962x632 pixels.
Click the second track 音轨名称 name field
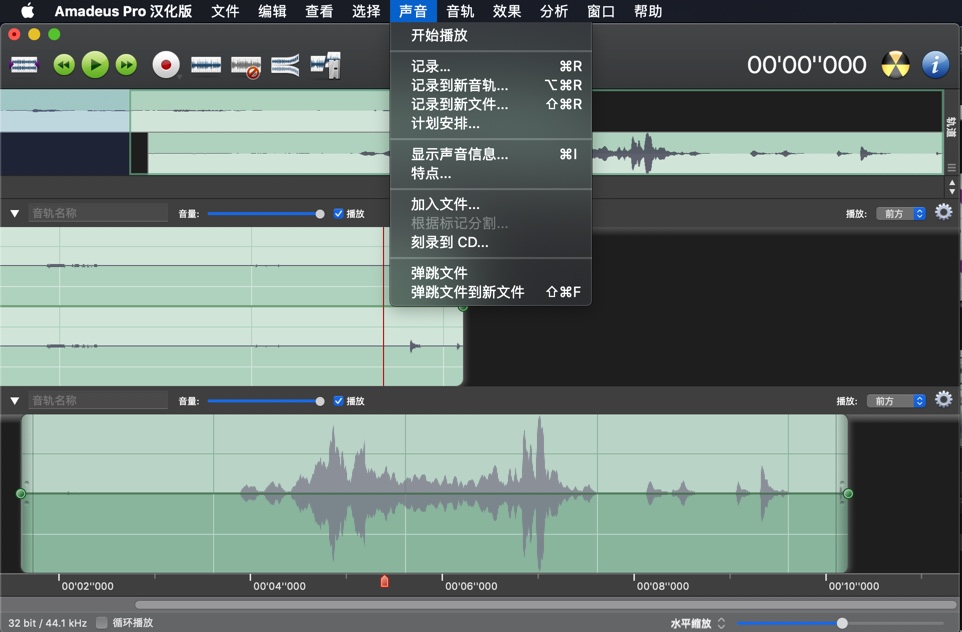point(98,400)
